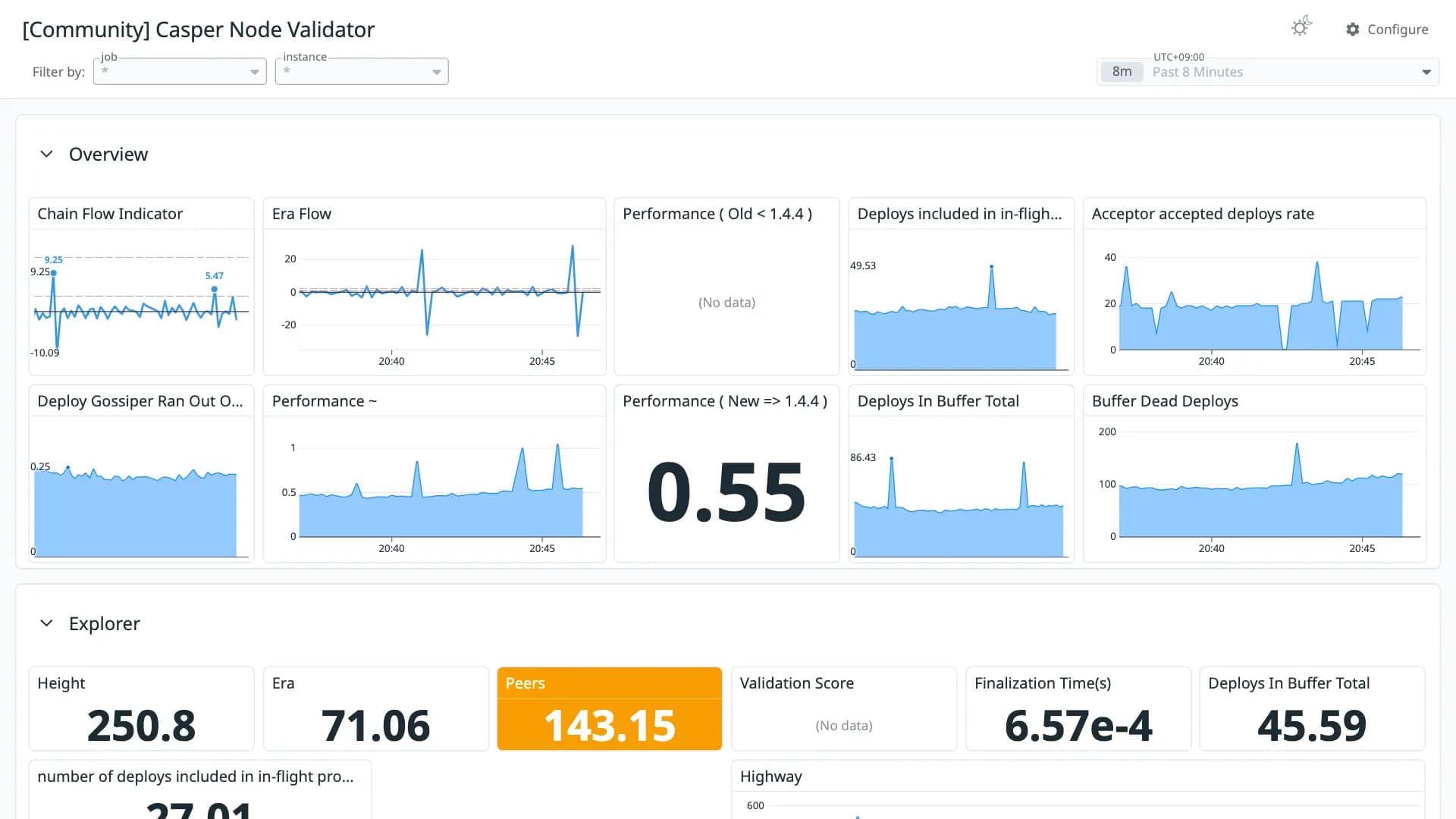Click the Acceptor accepted deploys rate title
This screenshot has height=819, width=1456.
pyautogui.click(x=1203, y=214)
